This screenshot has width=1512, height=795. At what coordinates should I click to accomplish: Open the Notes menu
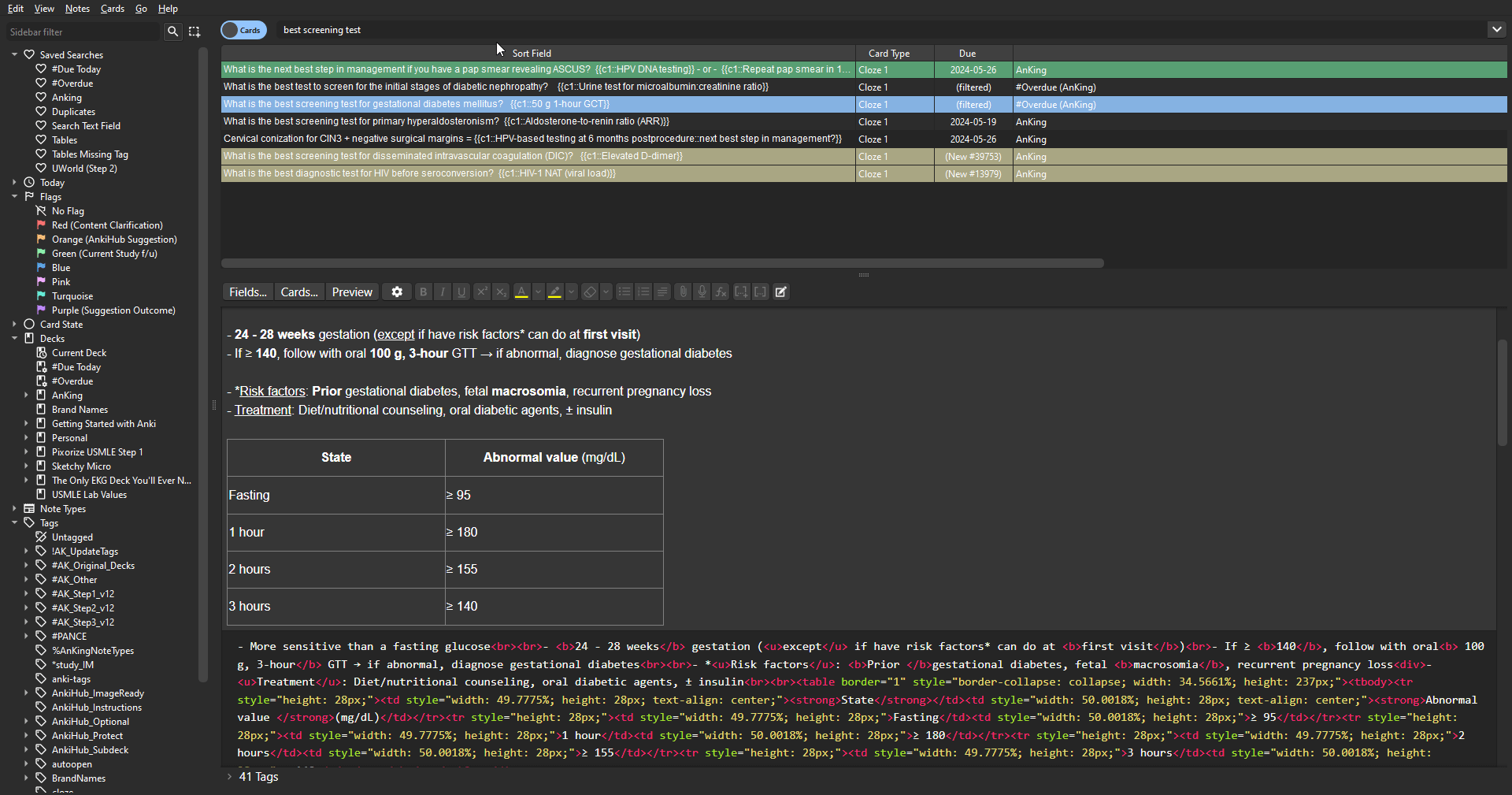77,9
